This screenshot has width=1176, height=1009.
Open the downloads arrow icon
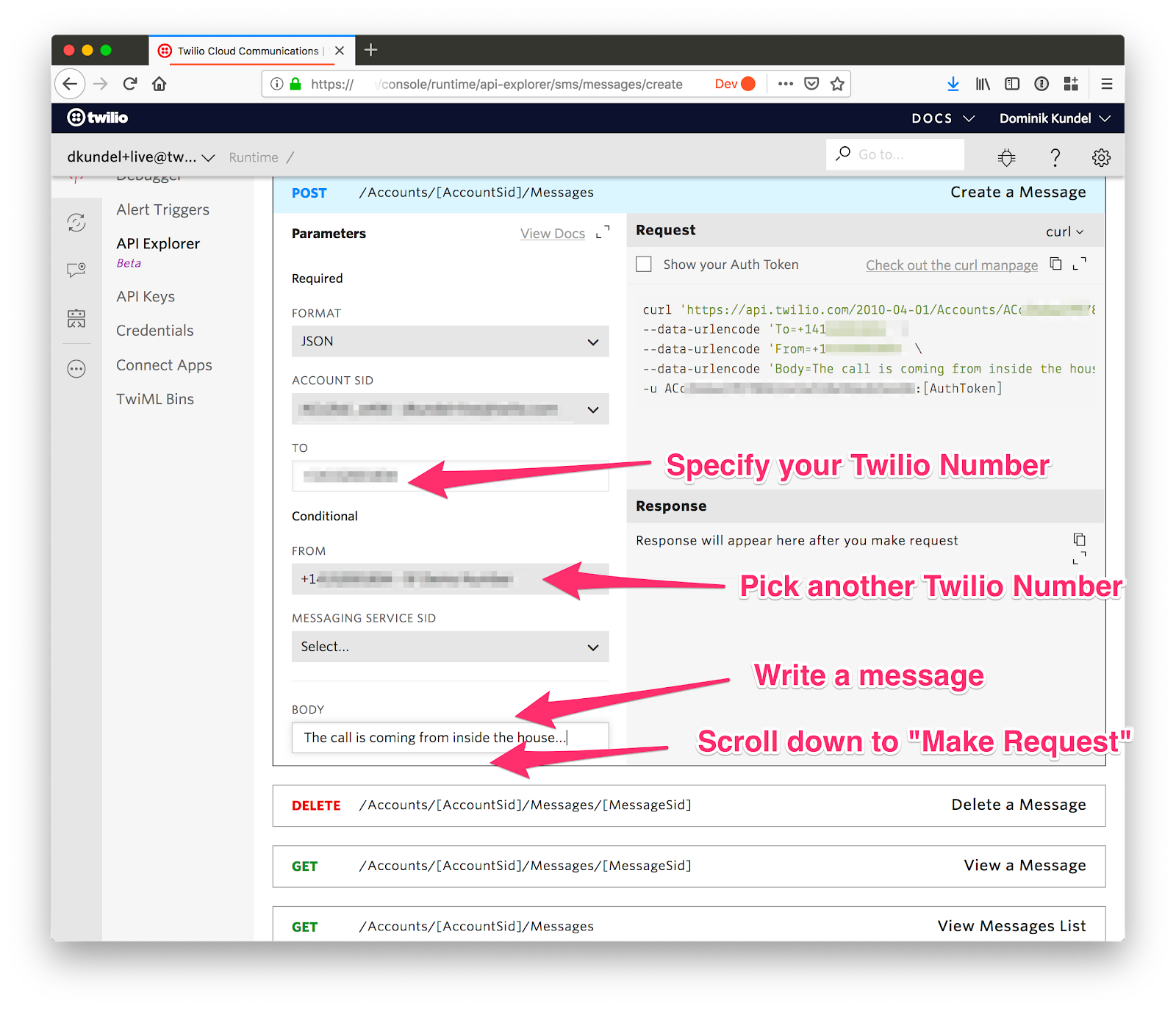tap(953, 84)
